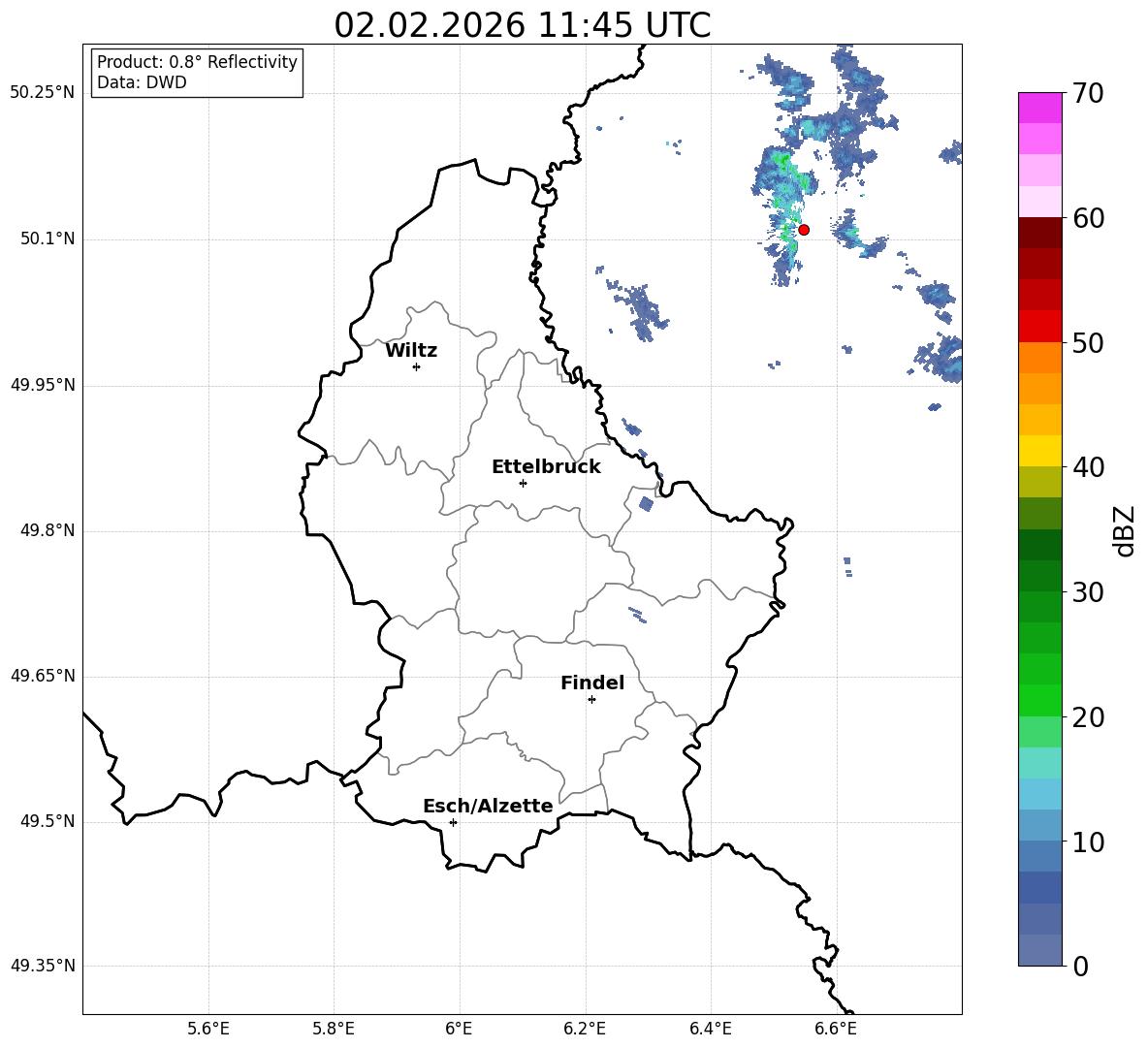Viewport: 1148px width, 1048px height.
Task: Pick the bright red swatch above 50
Action: [x=1039, y=327]
